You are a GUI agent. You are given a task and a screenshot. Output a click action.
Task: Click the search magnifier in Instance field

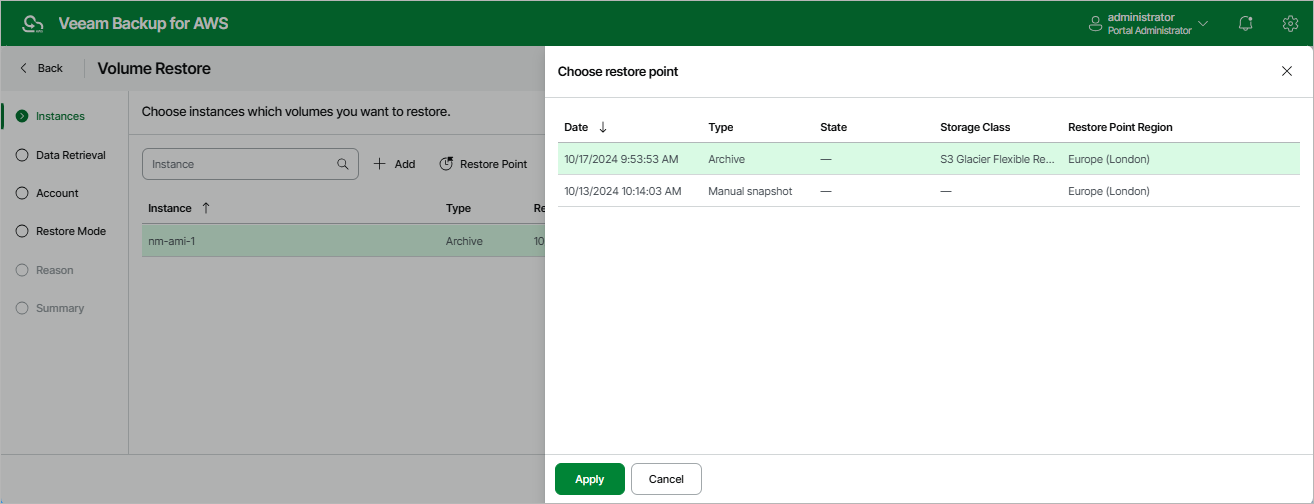[343, 164]
